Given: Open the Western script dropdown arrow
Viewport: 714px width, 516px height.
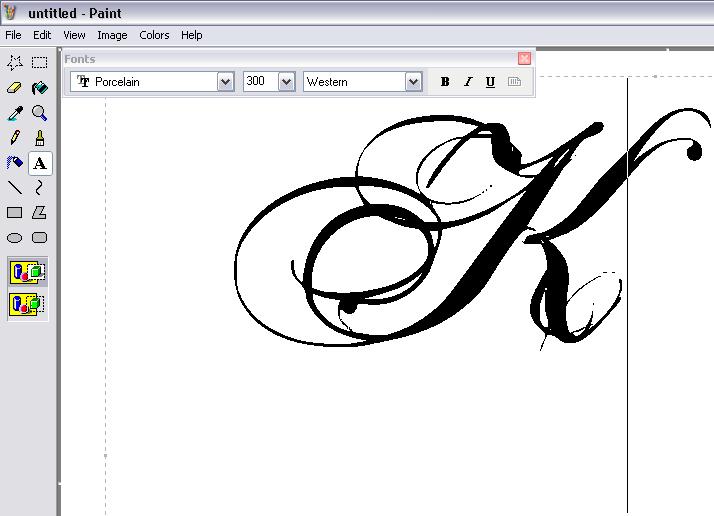Looking at the screenshot, I should [413, 82].
